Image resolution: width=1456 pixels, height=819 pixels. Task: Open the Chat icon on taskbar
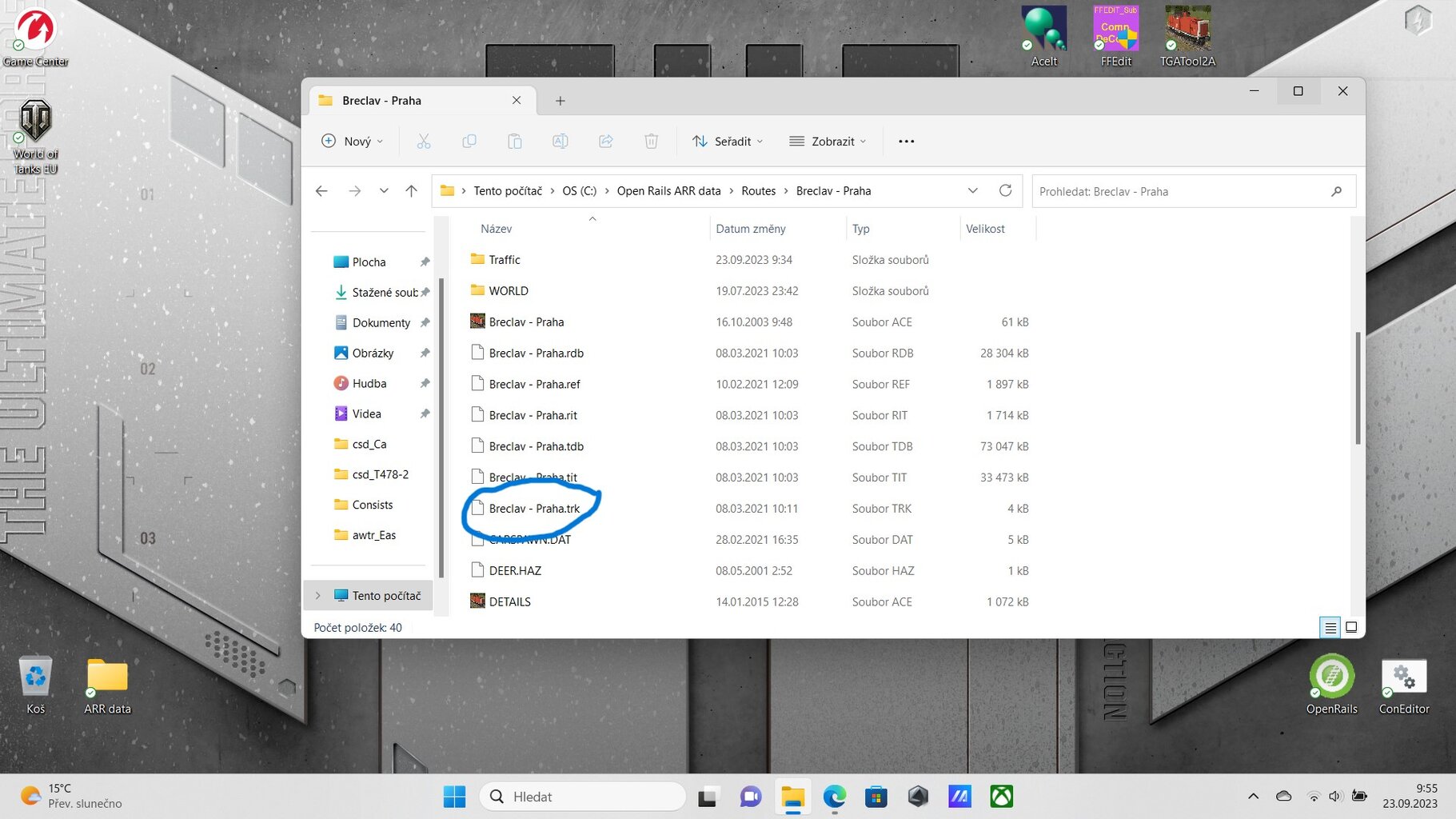[750, 797]
